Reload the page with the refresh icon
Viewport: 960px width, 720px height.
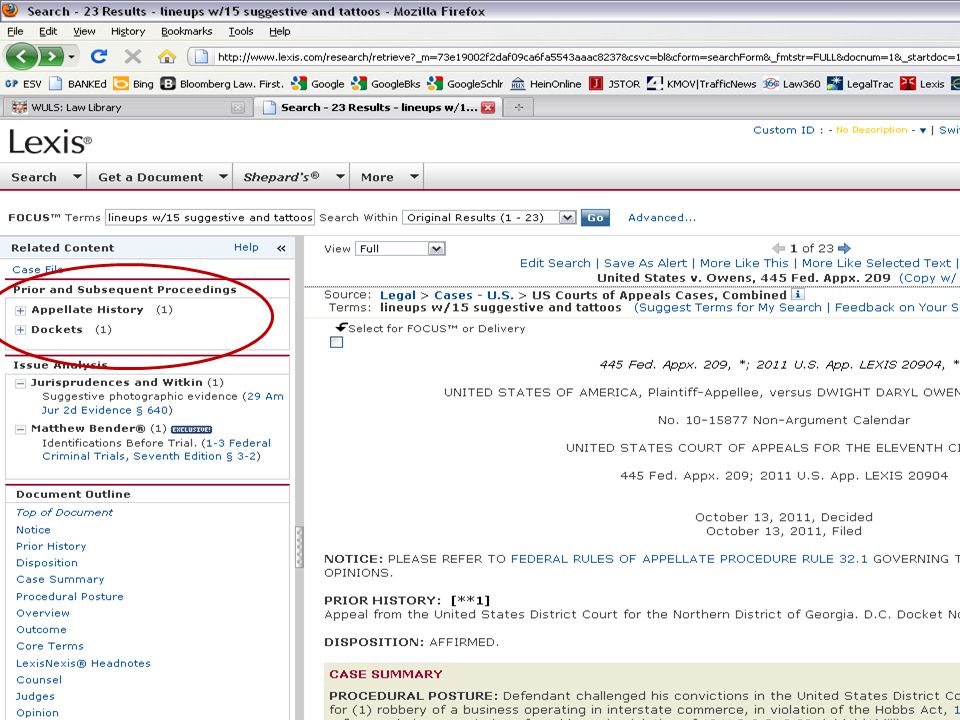[99, 57]
